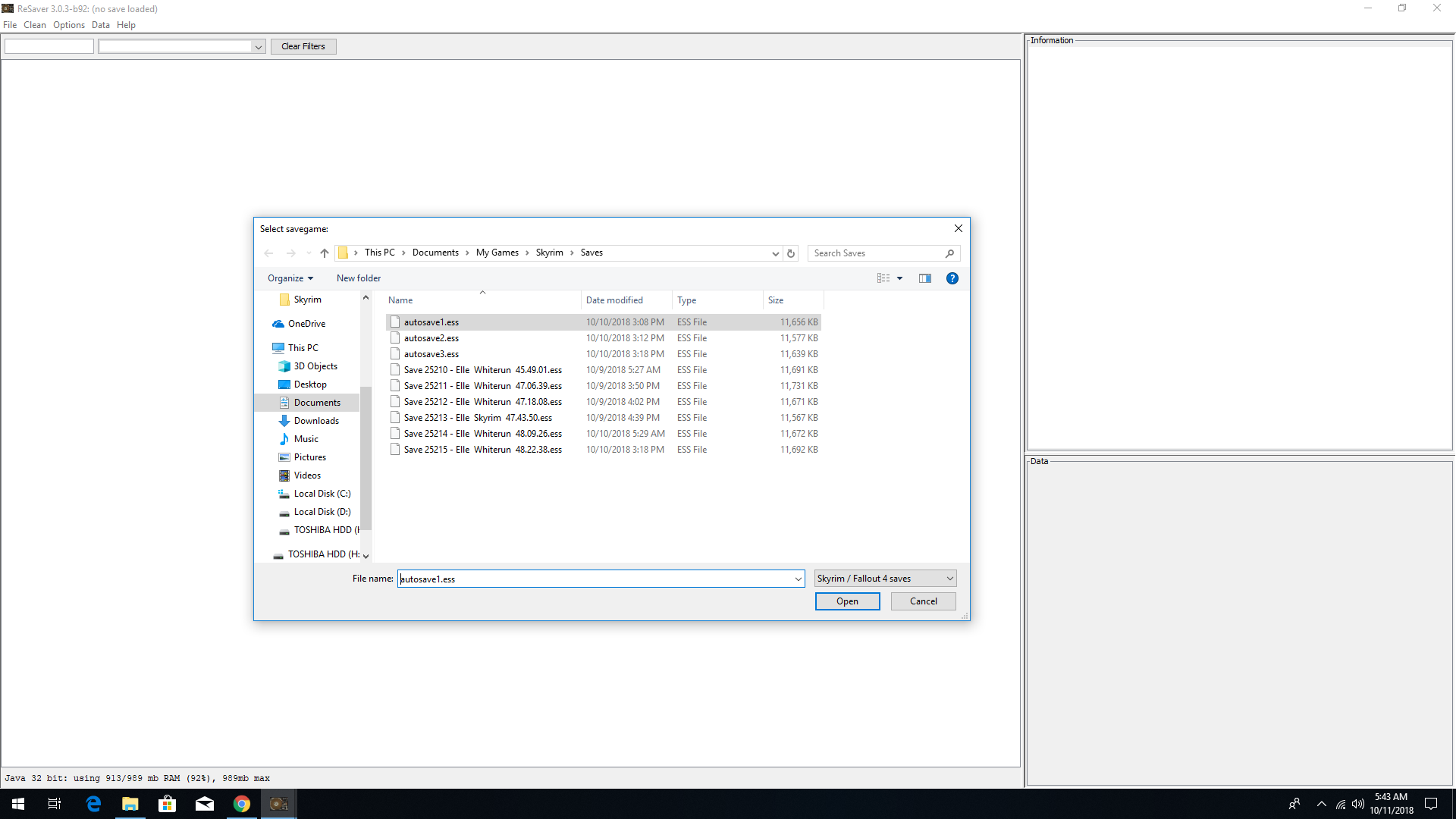Refresh the Saves folder contents
Viewport: 1456px width, 819px height.
[790, 253]
